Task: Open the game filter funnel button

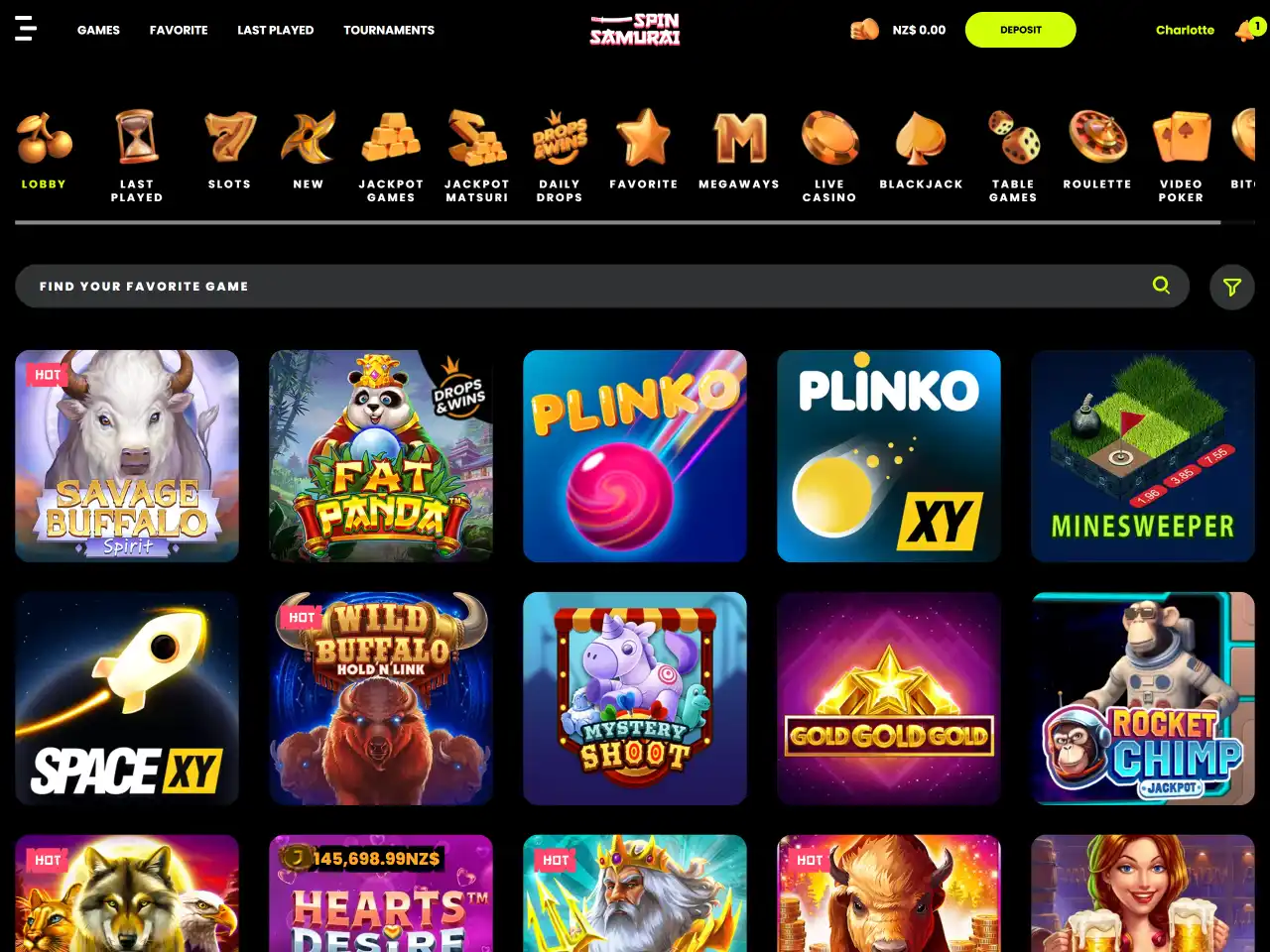Action: point(1232,288)
